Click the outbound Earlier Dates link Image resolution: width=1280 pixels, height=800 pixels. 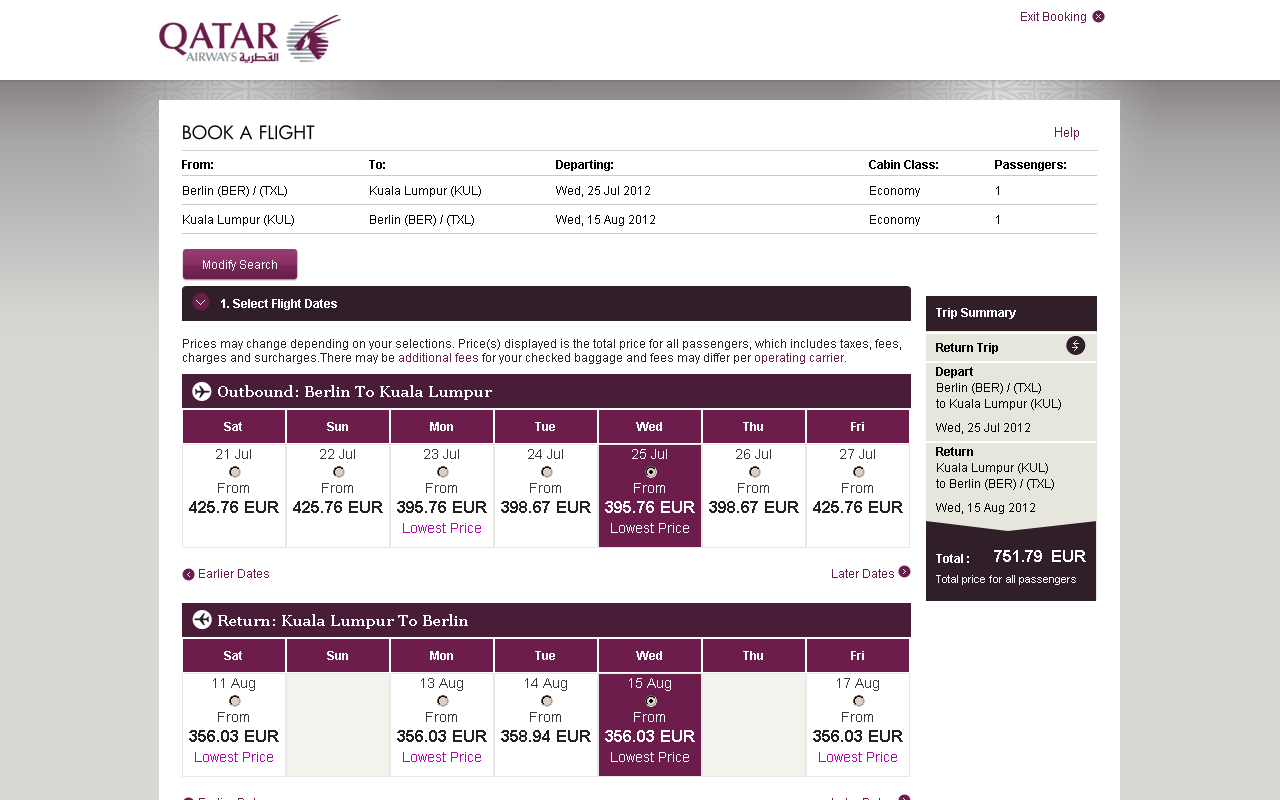(x=234, y=574)
